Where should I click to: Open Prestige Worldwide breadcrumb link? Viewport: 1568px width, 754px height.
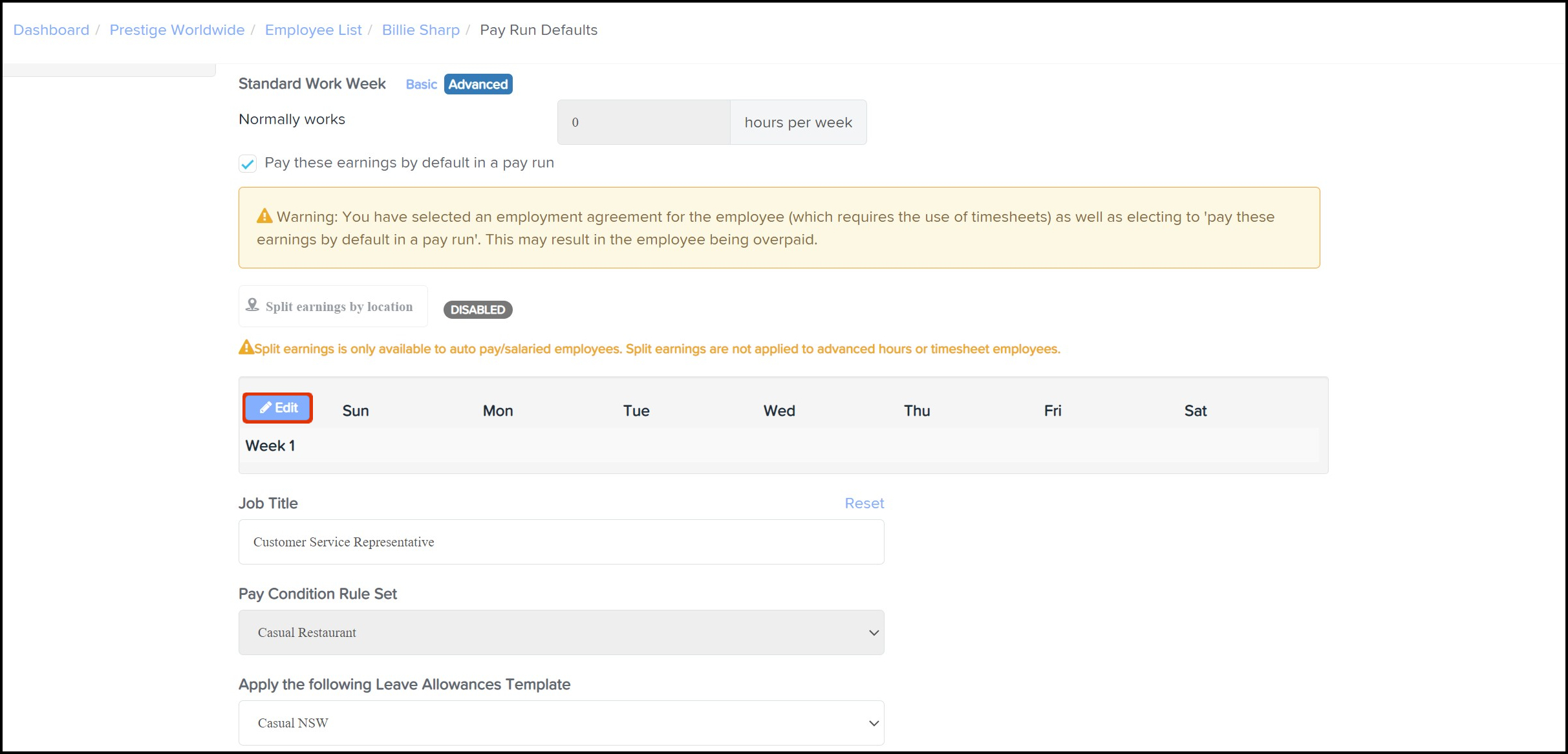click(x=177, y=30)
